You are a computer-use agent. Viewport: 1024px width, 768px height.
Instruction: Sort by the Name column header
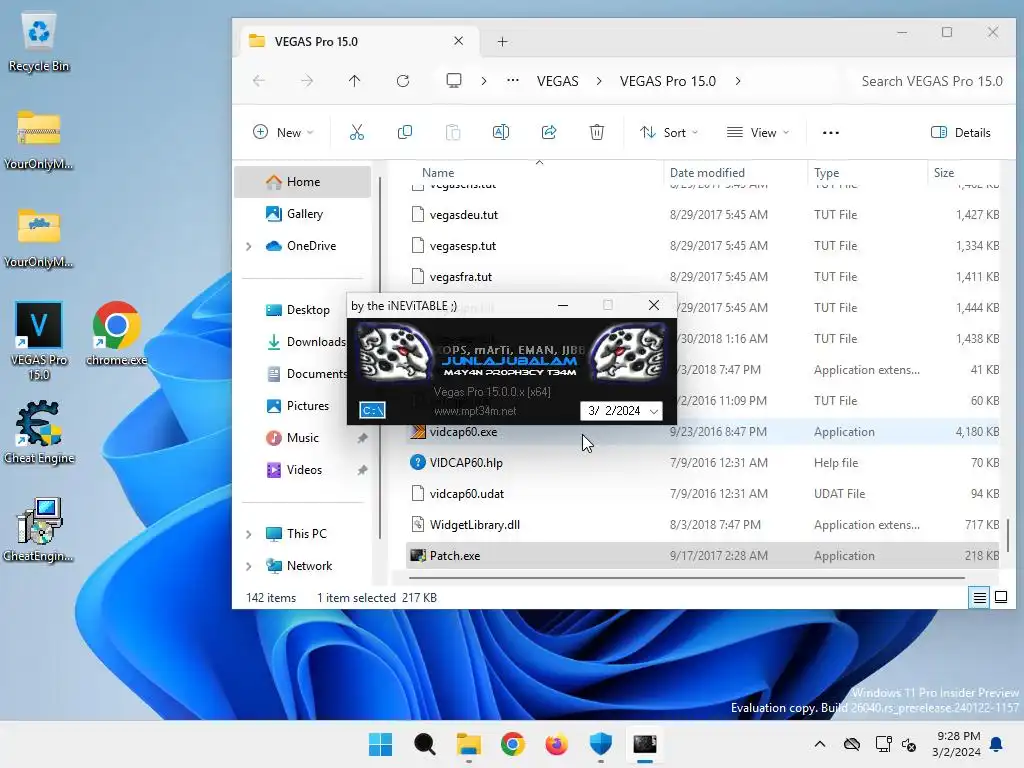(438, 173)
